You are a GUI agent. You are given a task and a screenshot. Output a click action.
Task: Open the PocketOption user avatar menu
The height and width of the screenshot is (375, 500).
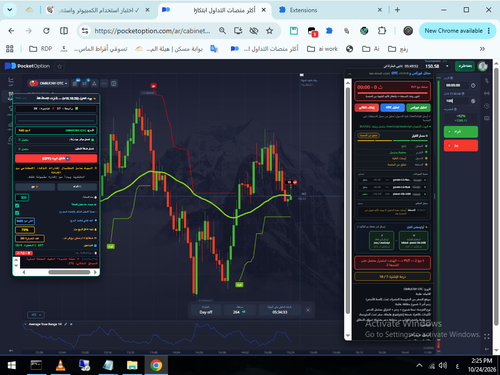[x=483, y=66]
